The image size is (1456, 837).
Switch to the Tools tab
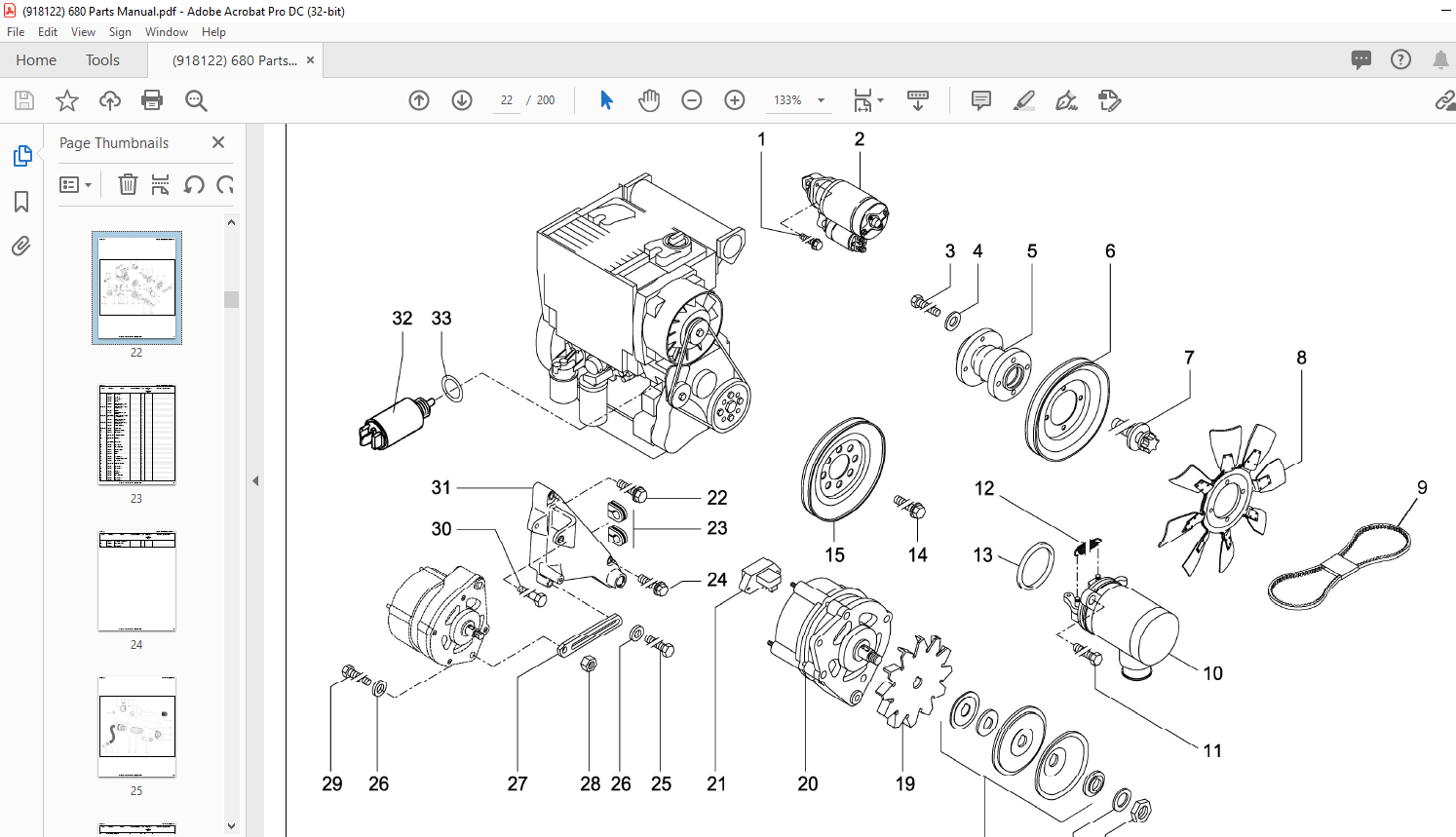tap(102, 60)
